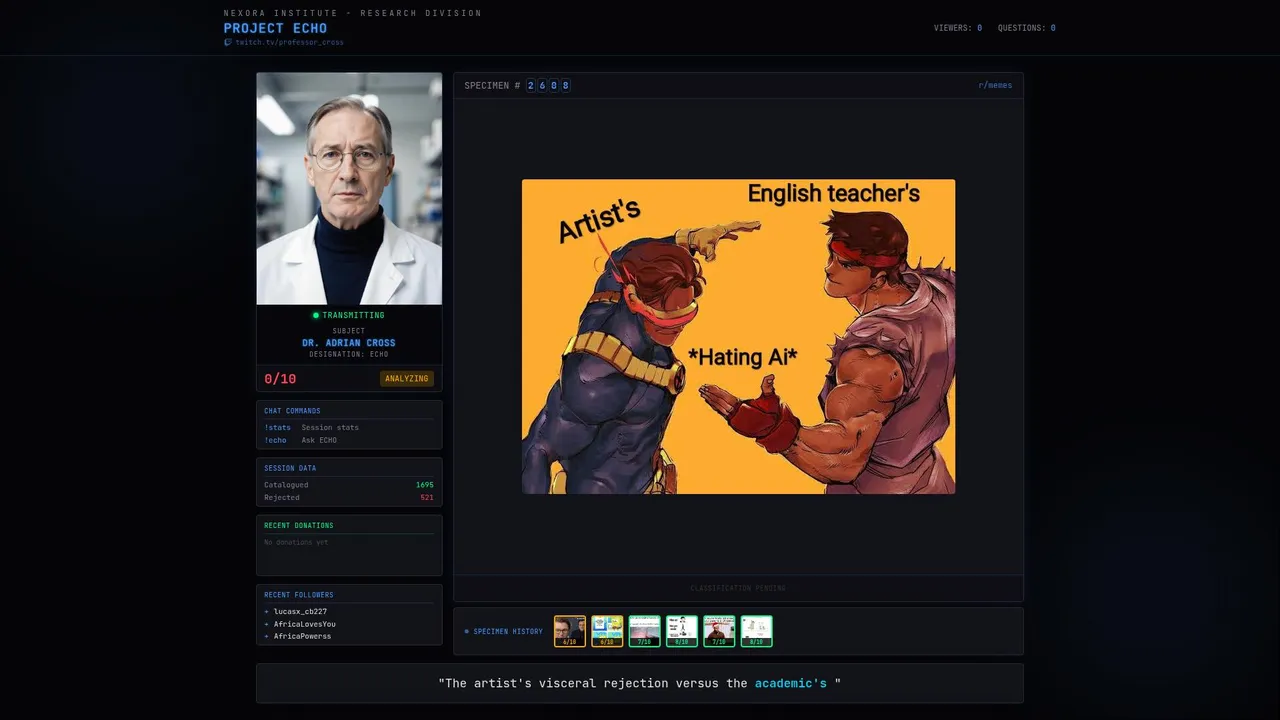Open the red-hat history thumbnail rated 7/10

click(x=719, y=631)
